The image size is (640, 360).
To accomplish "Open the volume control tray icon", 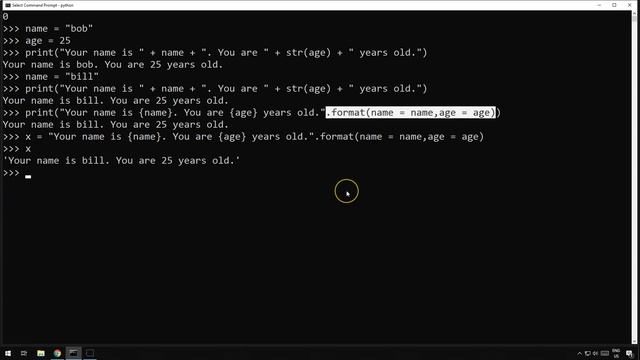I will click(x=595, y=353).
